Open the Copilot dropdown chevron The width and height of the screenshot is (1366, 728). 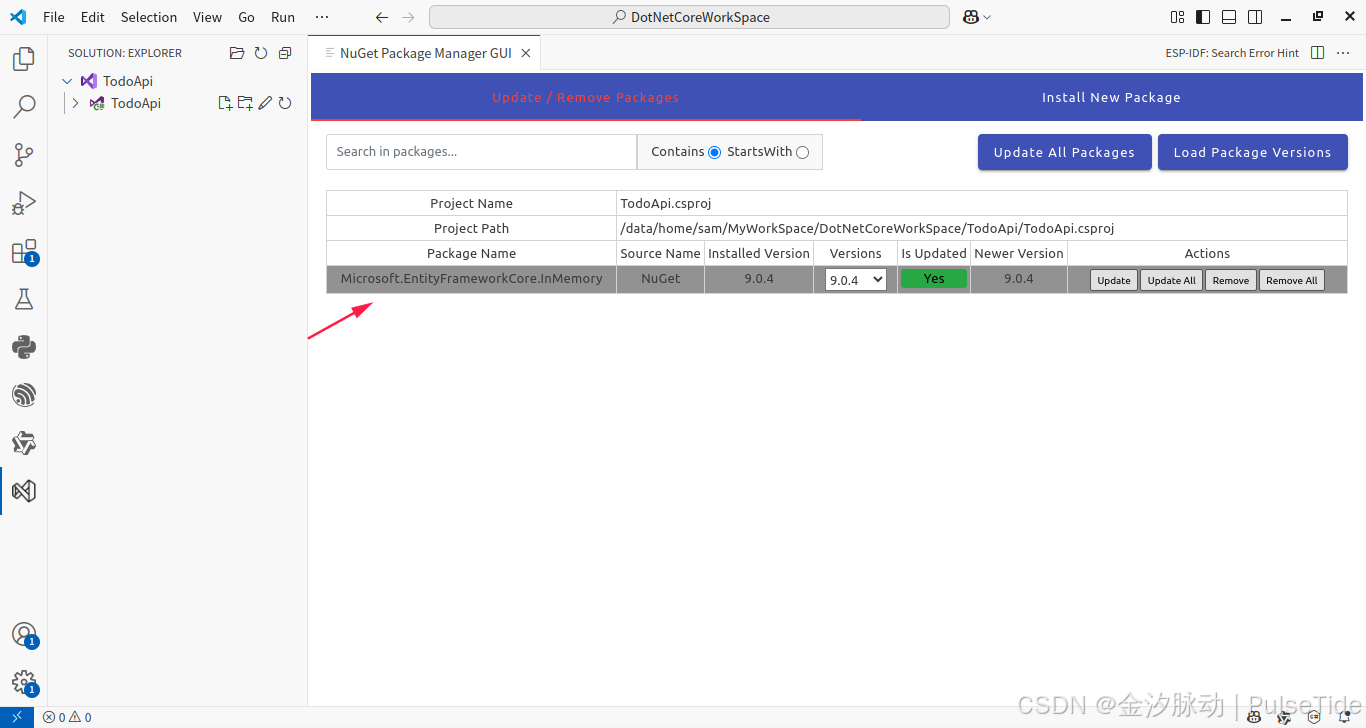[987, 17]
